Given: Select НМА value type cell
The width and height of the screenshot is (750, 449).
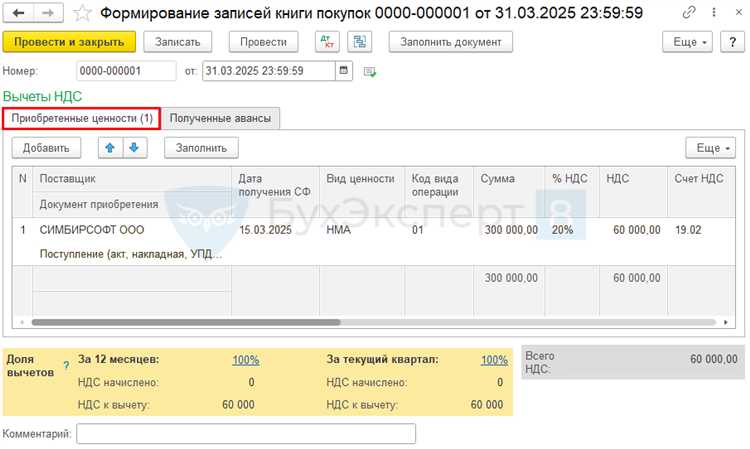Looking at the screenshot, I should (362, 230).
